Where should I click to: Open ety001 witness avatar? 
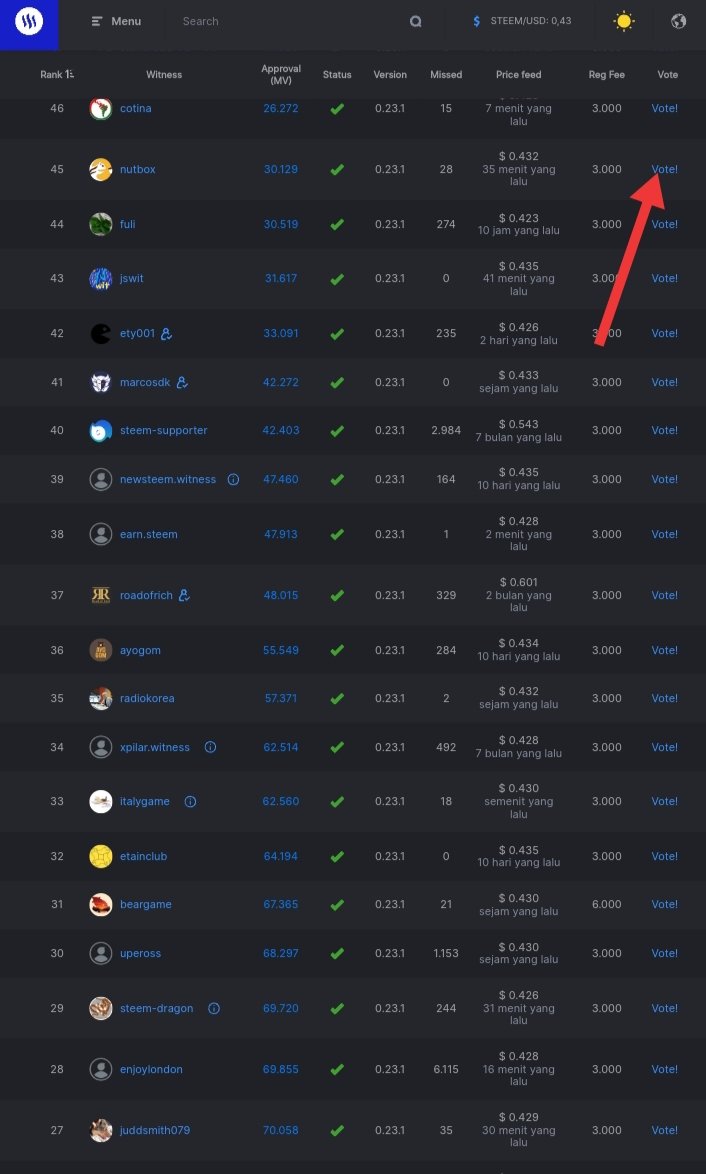click(x=100, y=333)
